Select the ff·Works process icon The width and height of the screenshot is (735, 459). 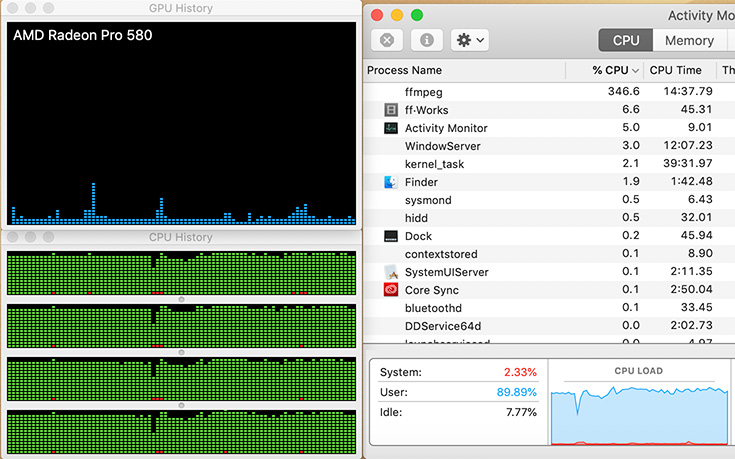(391, 110)
